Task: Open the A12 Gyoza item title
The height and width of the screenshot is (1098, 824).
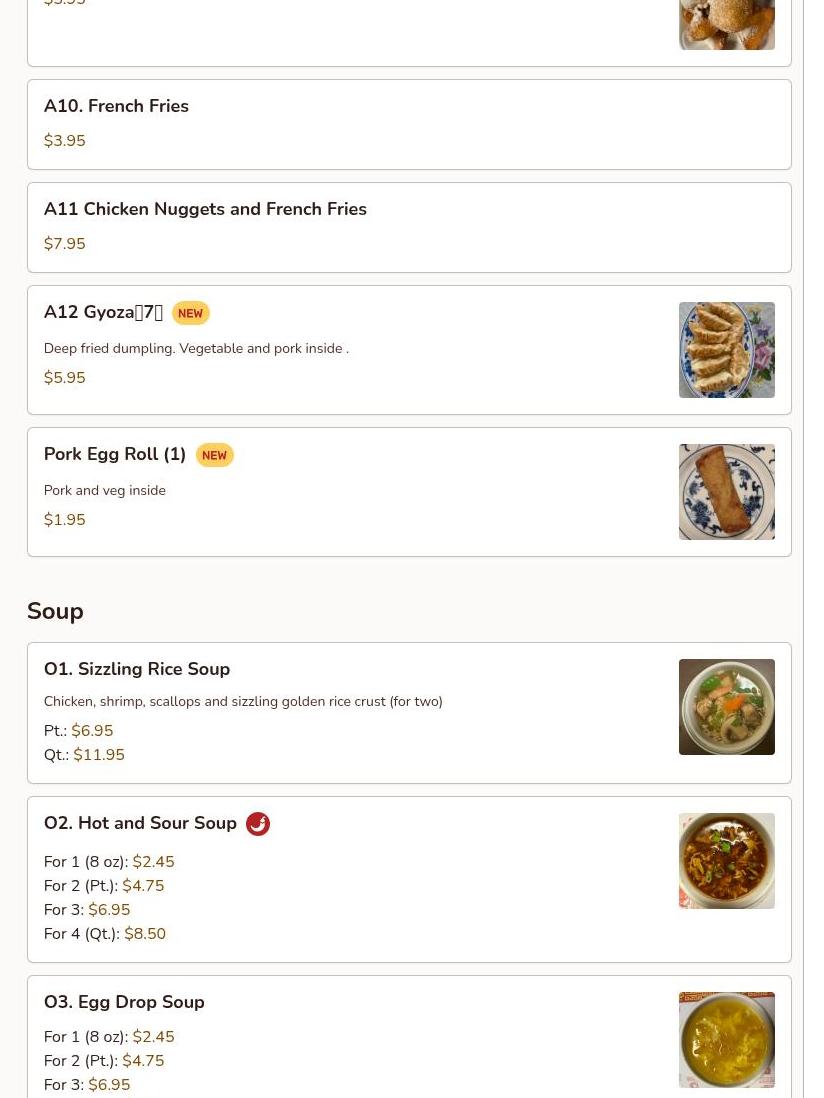Action: click(x=104, y=312)
